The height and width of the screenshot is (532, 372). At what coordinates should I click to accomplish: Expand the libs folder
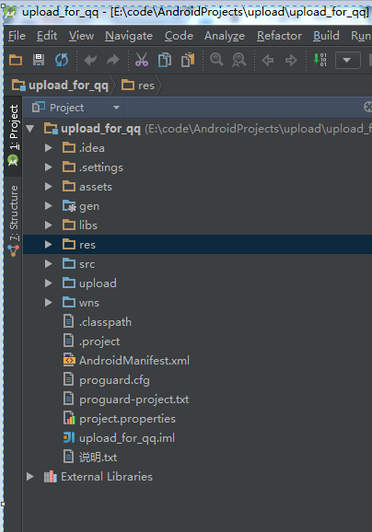tap(49, 225)
